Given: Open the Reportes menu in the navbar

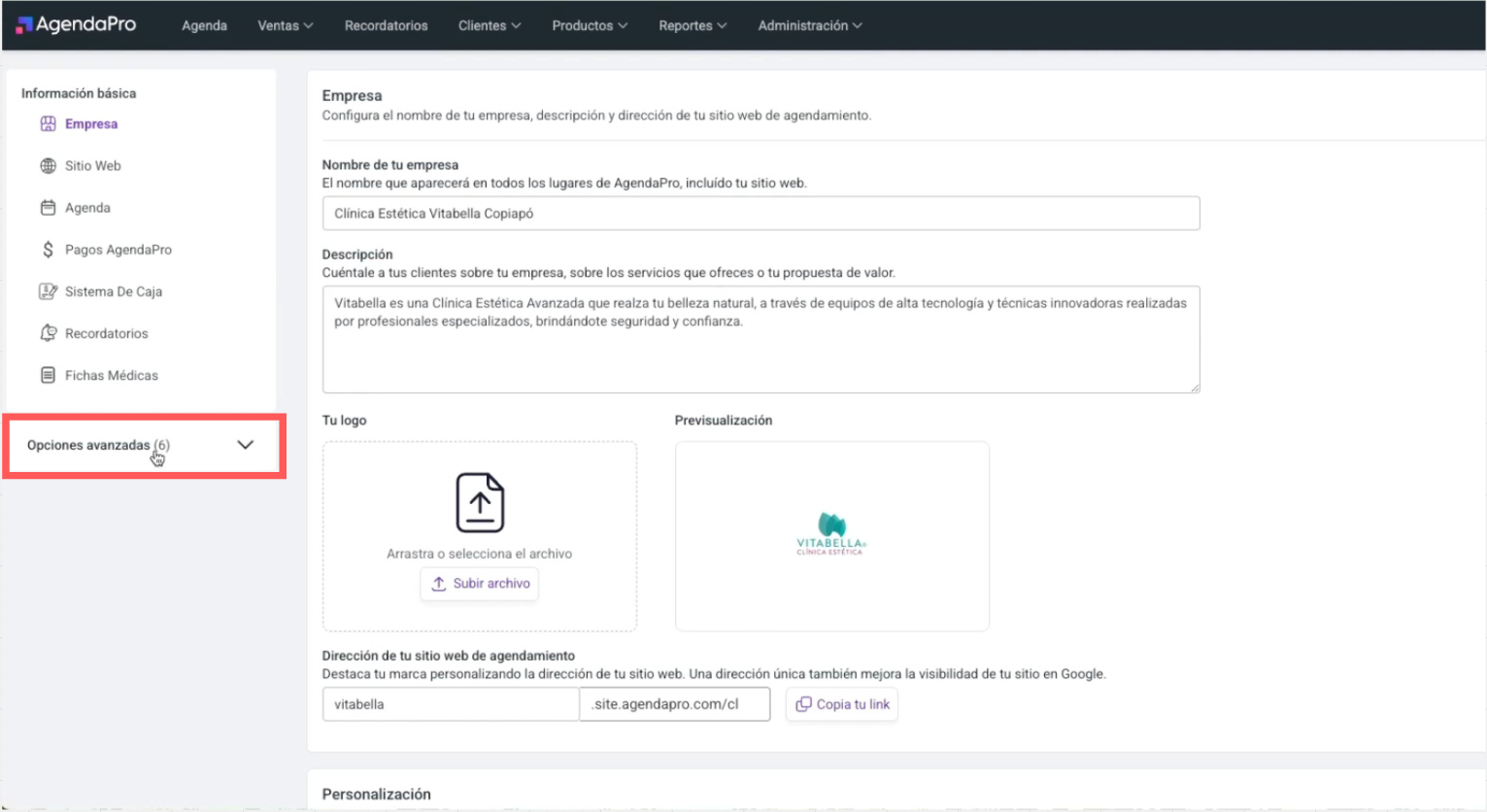Looking at the screenshot, I should click(693, 25).
